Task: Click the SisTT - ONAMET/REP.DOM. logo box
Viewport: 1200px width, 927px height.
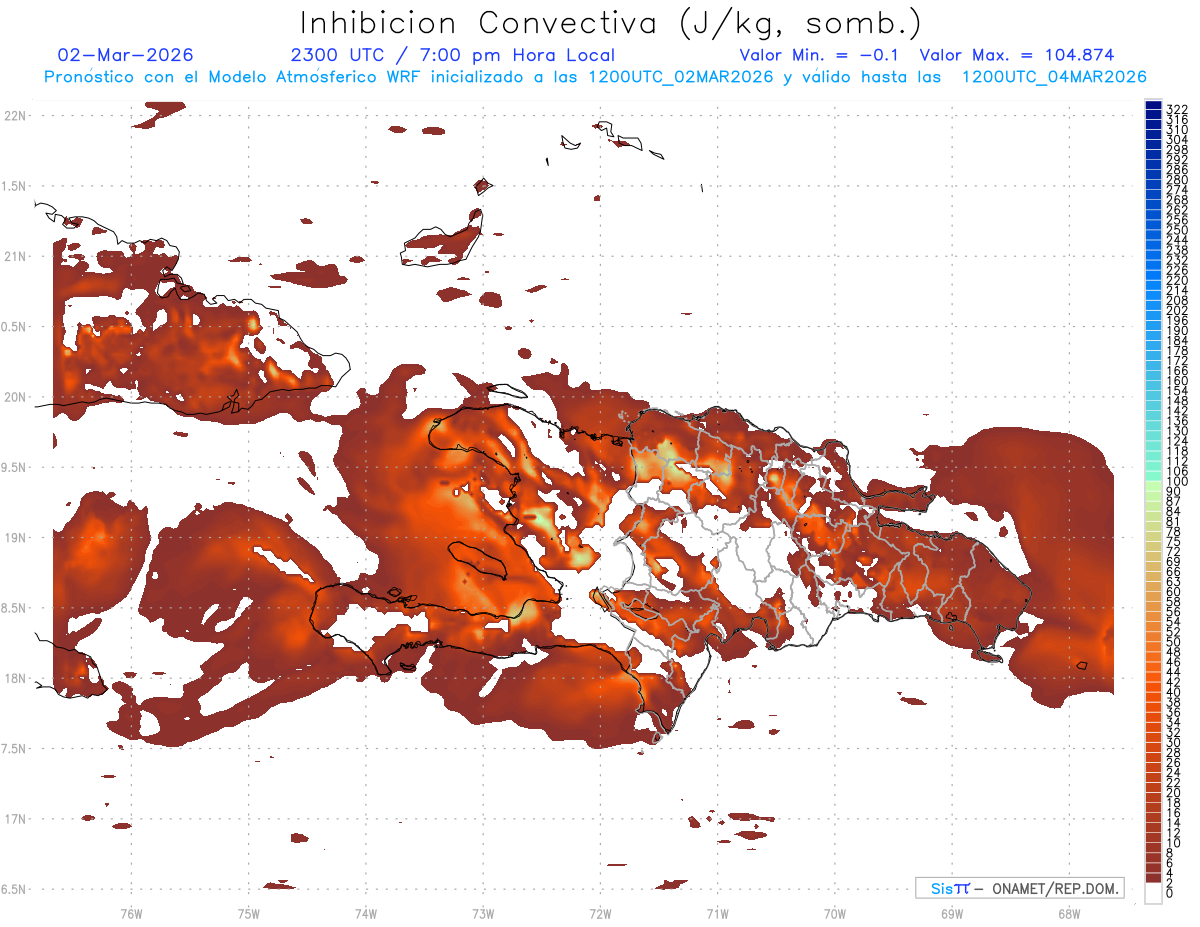Action: click(1019, 888)
